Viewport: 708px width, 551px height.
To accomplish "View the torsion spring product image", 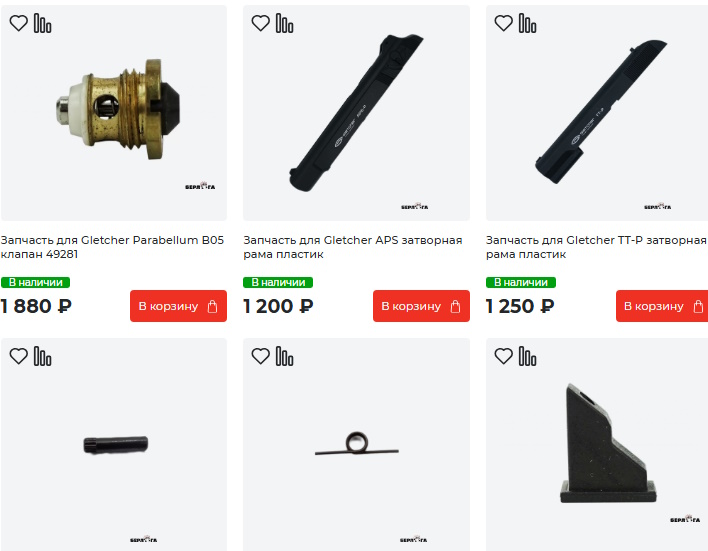I will click(x=356, y=444).
